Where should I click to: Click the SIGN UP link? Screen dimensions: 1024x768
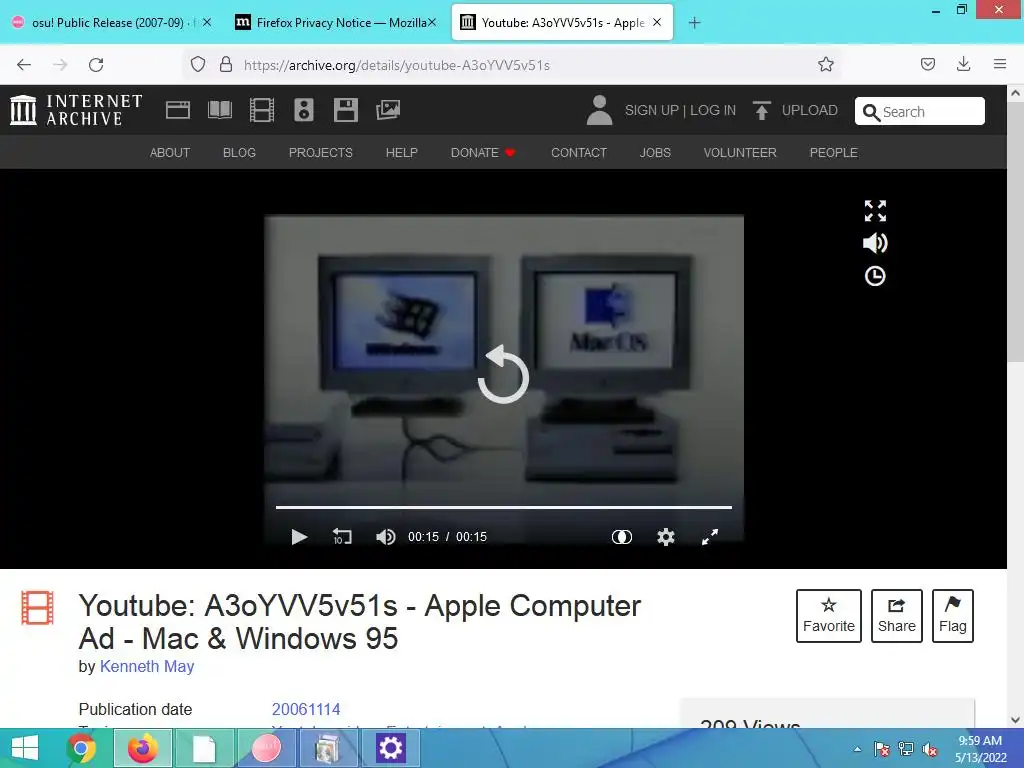652,110
